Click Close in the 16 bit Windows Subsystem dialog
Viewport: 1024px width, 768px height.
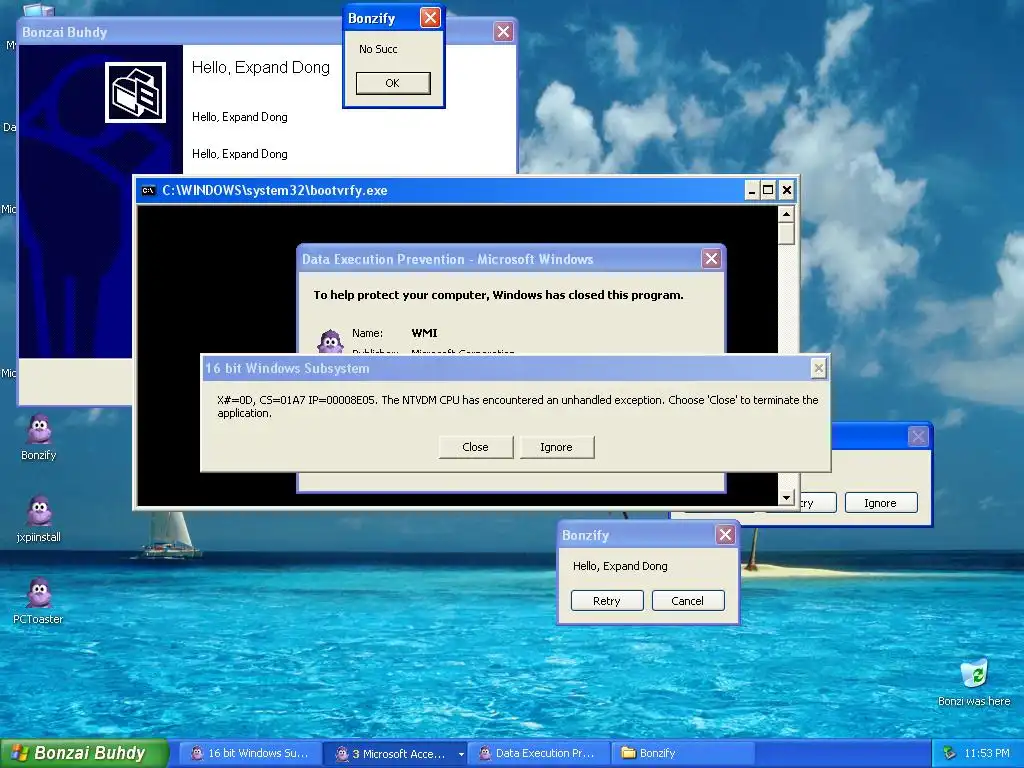click(475, 447)
